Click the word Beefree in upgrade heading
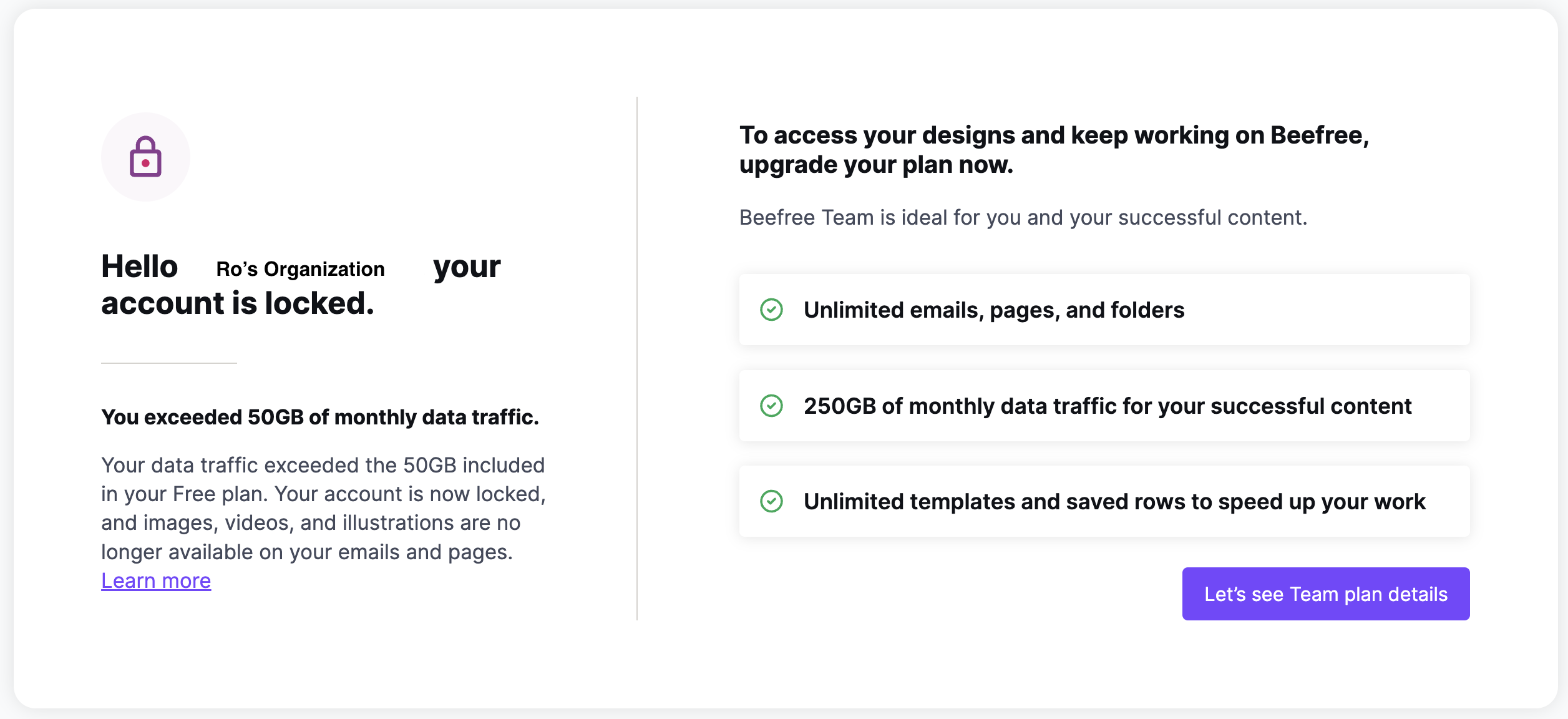 point(1317,135)
